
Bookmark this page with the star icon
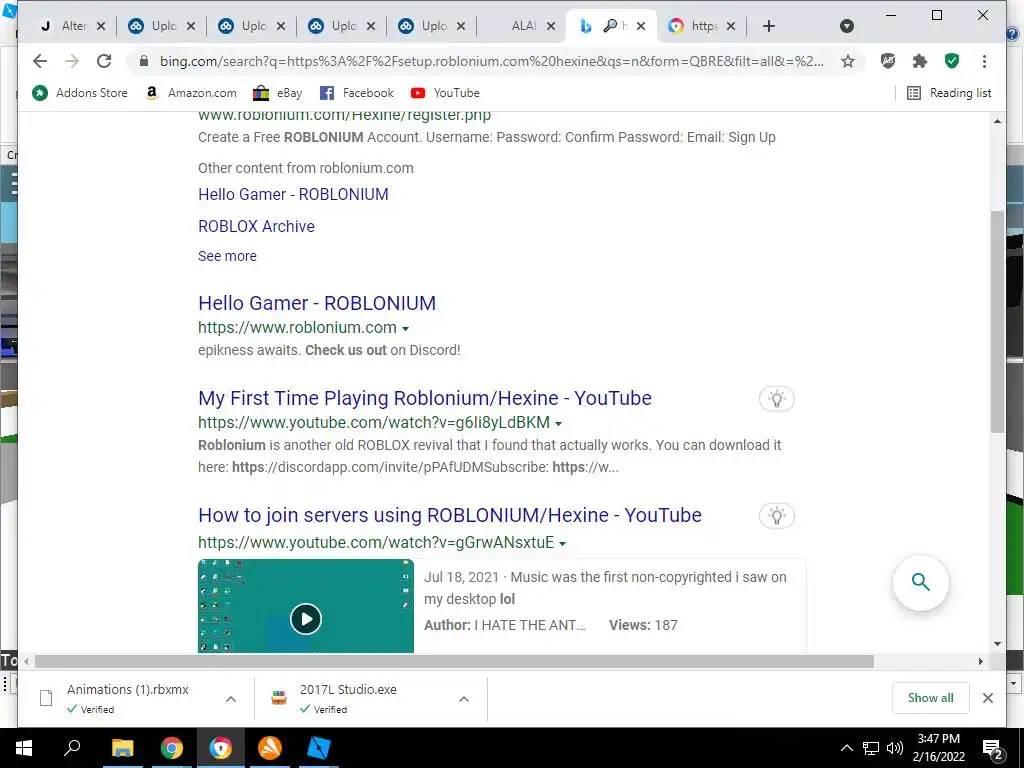pos(848,61)
